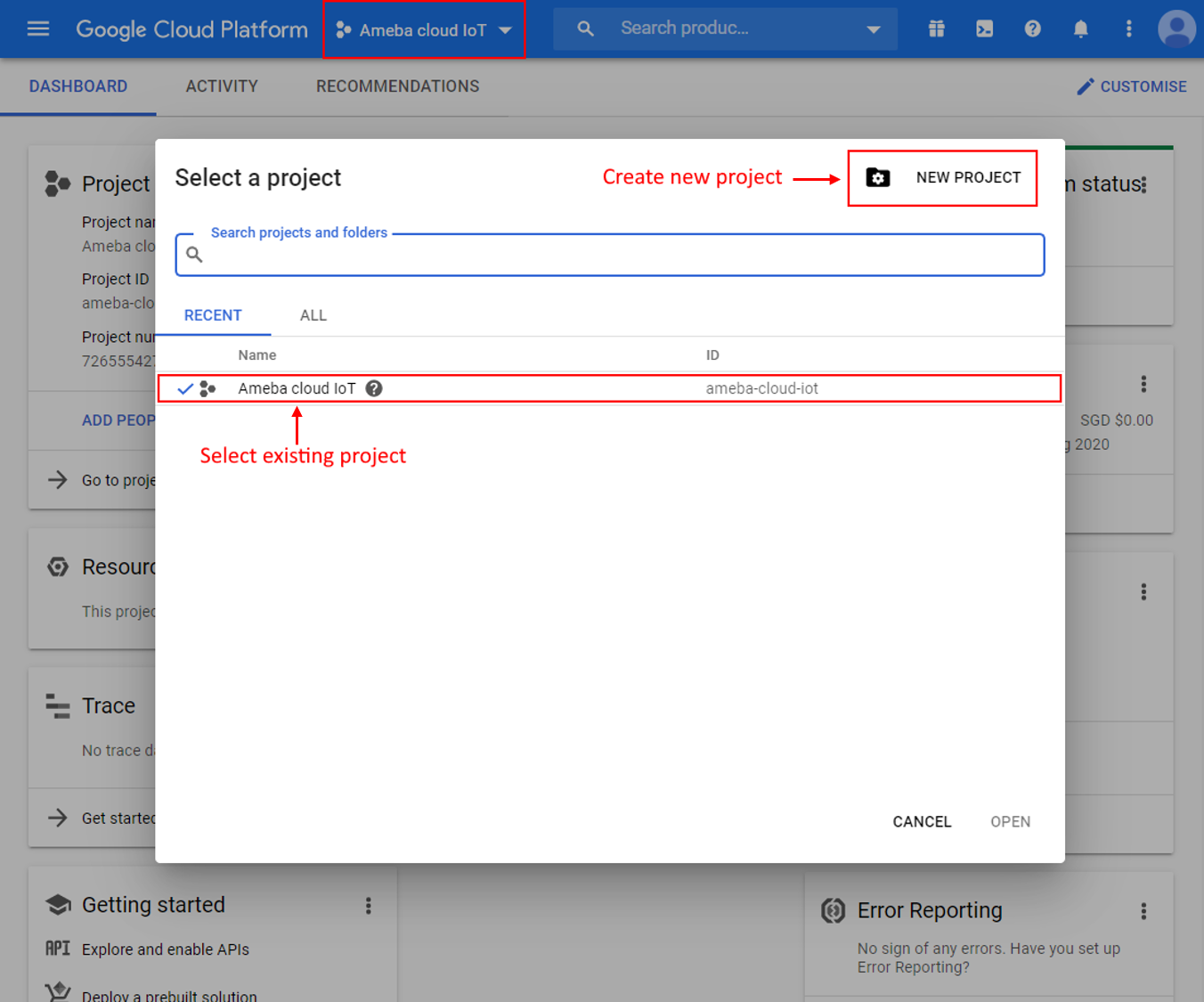This screenshot has width=1204, height=1002.
Task: Select the RECENT tab in dialog
Action: click(x=213, y=315)
